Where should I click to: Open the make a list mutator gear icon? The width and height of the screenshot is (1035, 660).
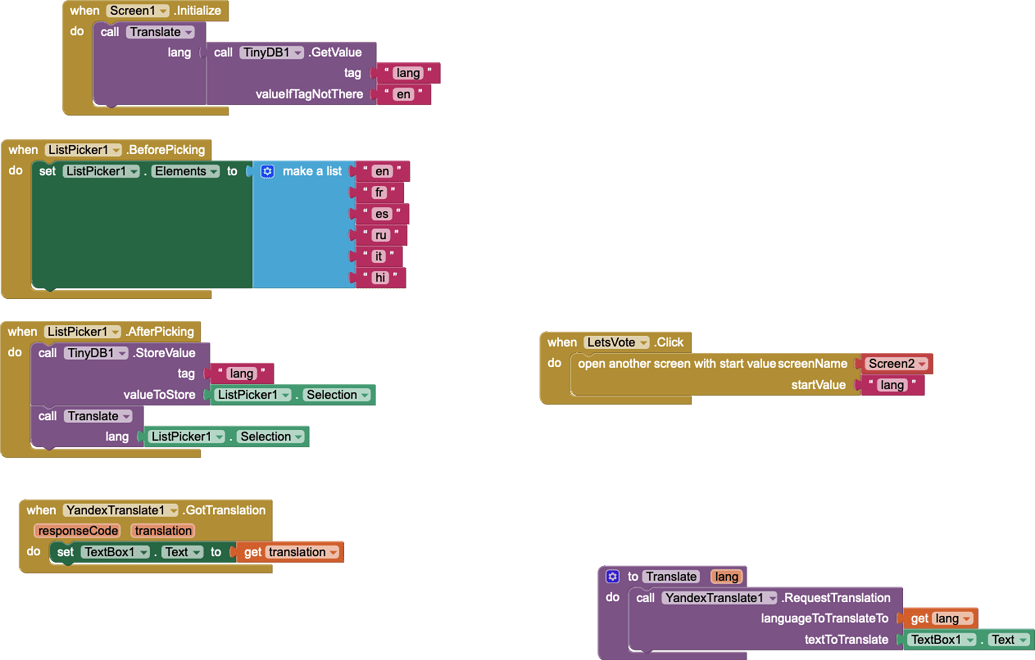[x=266, y=171]
